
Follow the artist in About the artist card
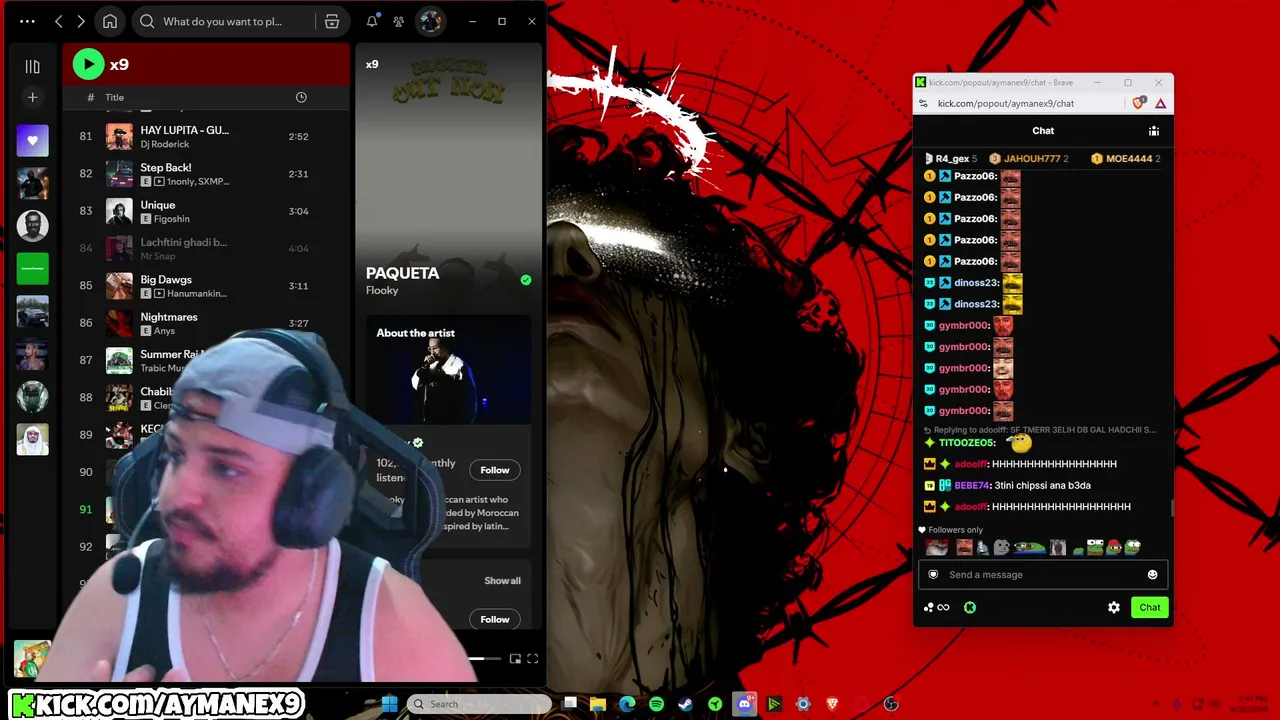click(x=495, y=470)
